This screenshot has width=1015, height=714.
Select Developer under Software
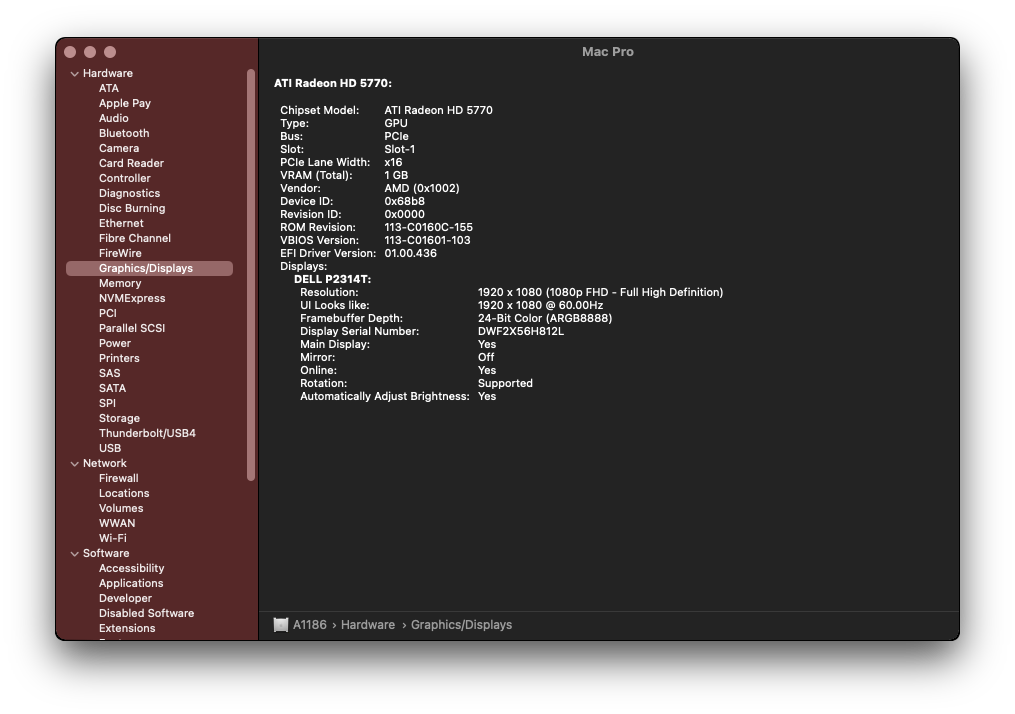coord(125,598)
